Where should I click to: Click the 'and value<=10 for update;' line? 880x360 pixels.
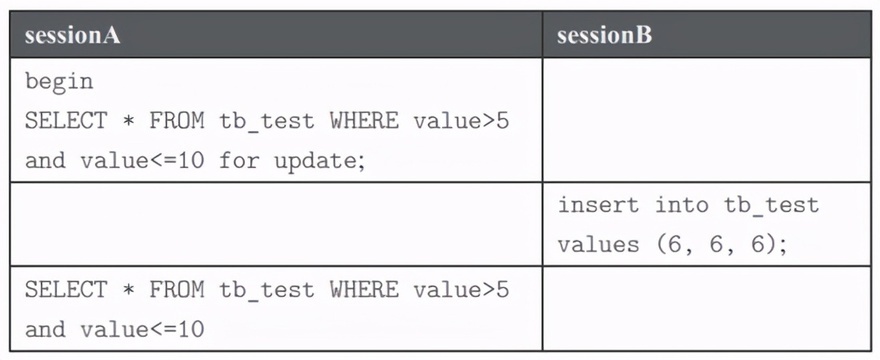195,161
